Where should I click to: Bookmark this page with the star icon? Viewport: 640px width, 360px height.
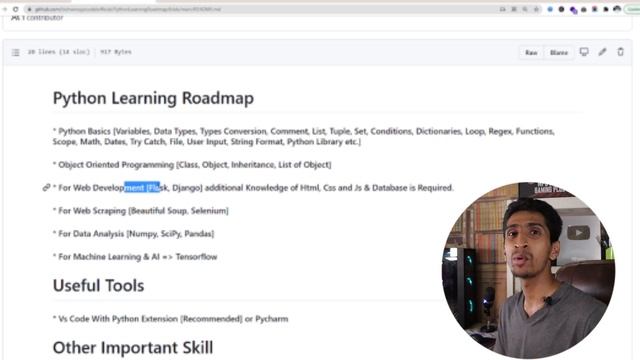point(536,9)
